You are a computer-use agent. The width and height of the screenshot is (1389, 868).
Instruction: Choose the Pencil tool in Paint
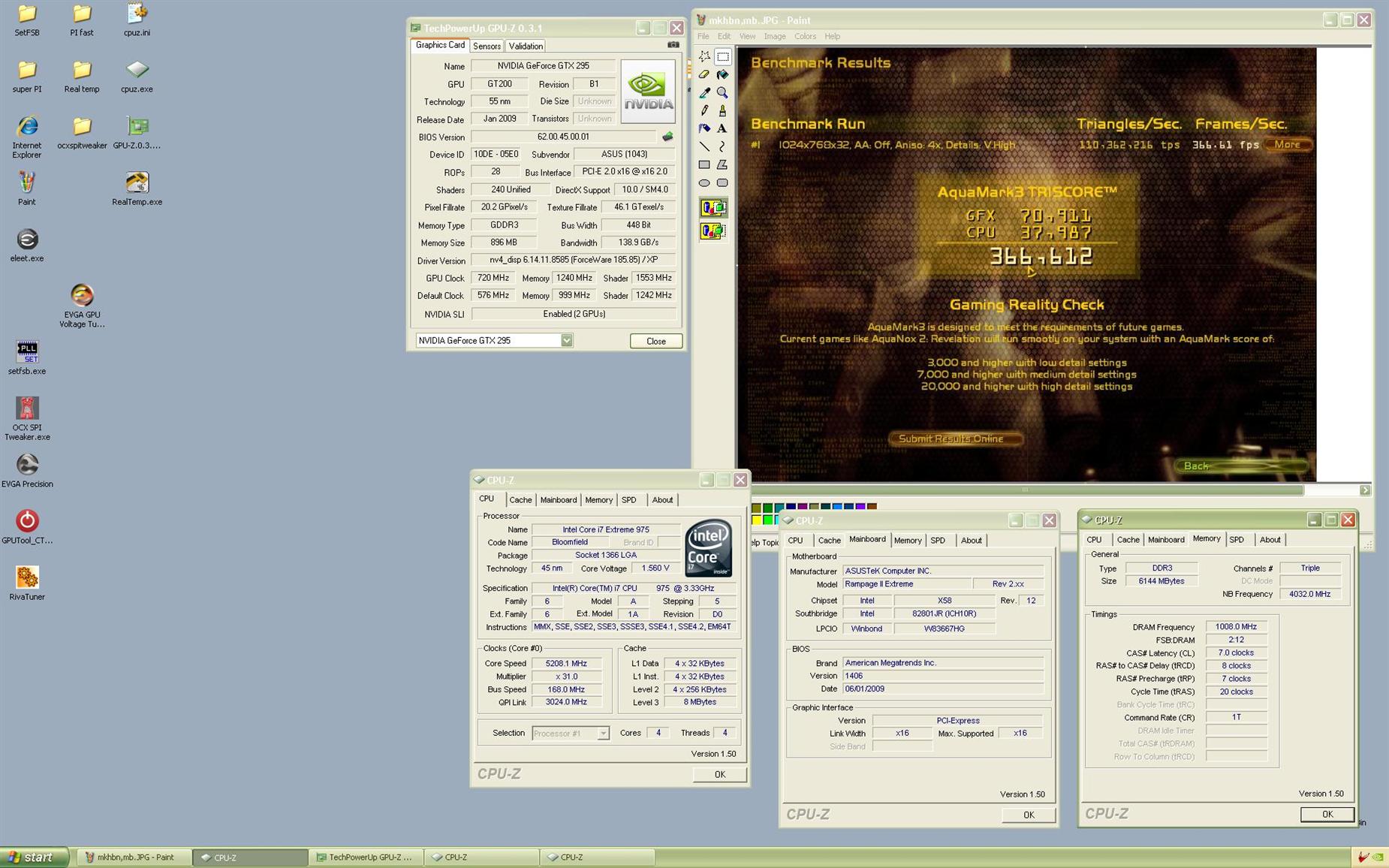click(704, 110)
